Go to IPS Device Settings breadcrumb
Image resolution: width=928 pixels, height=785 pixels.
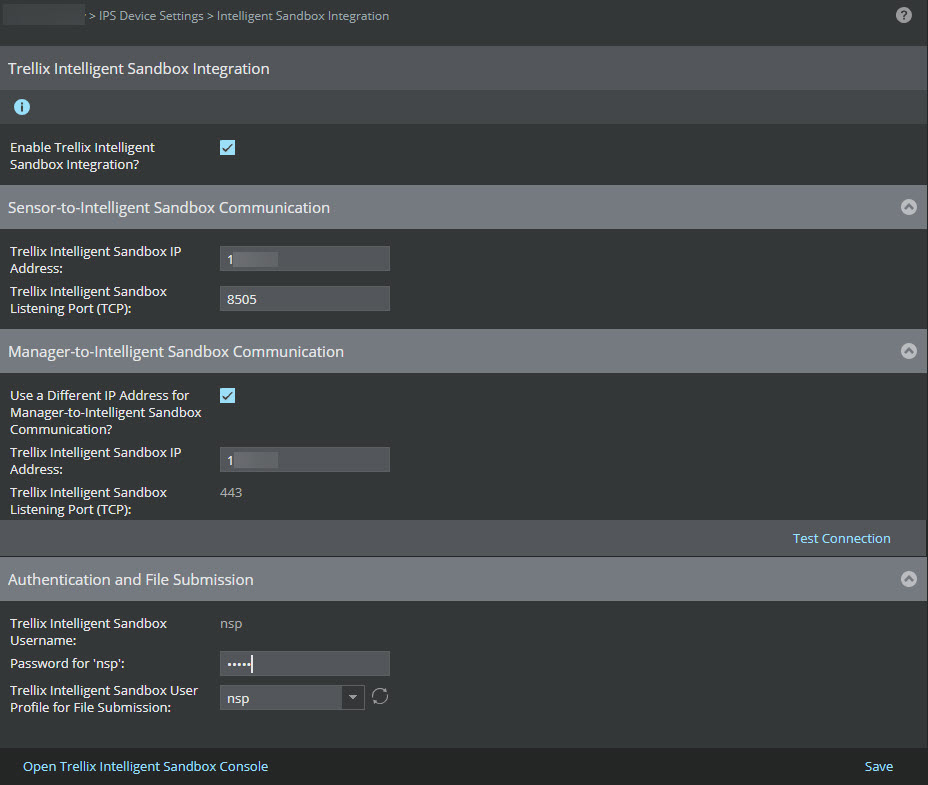click(x=151, y=16)
